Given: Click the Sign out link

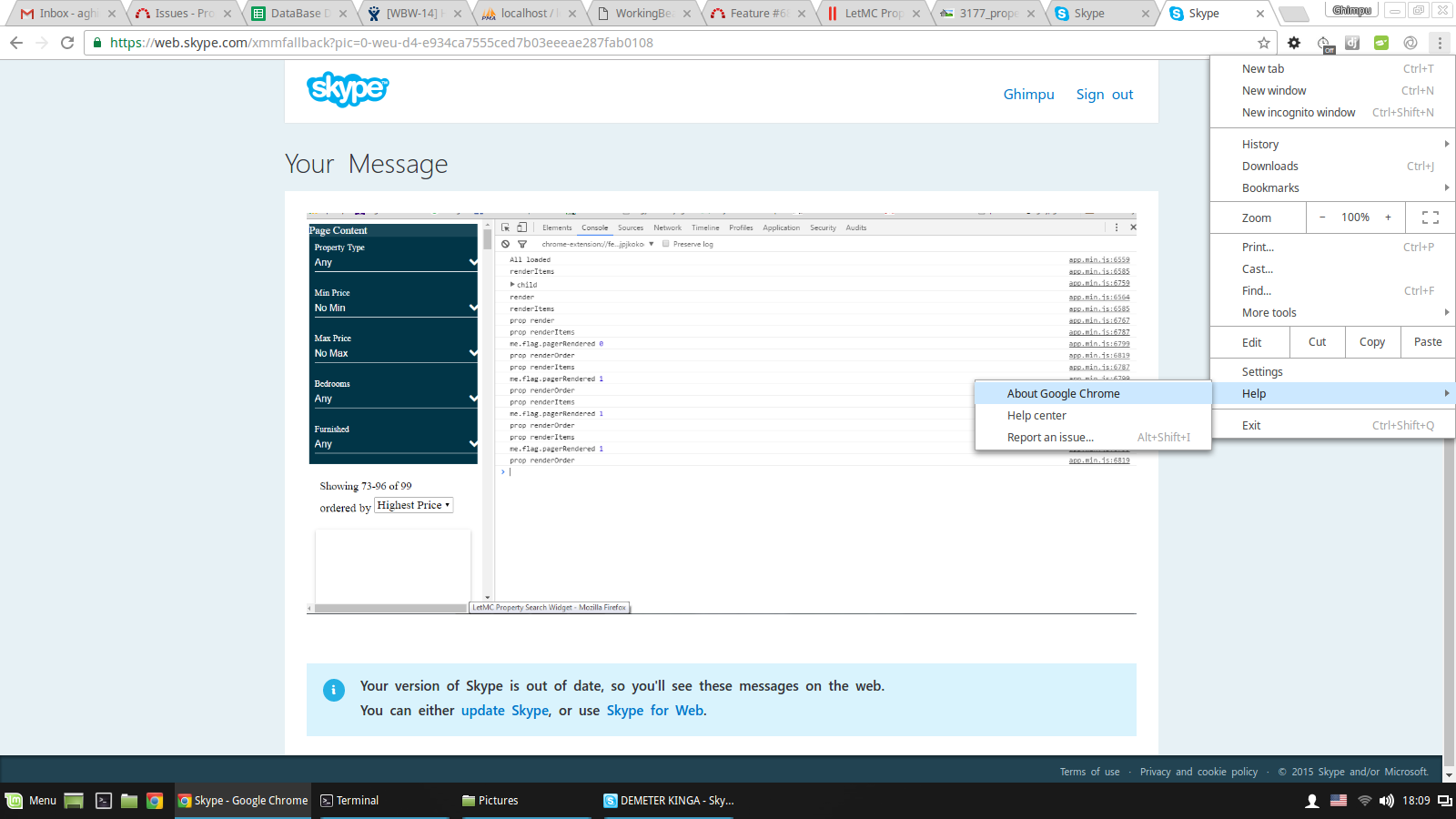Looking at the screenshot, I should [1105, 95].
